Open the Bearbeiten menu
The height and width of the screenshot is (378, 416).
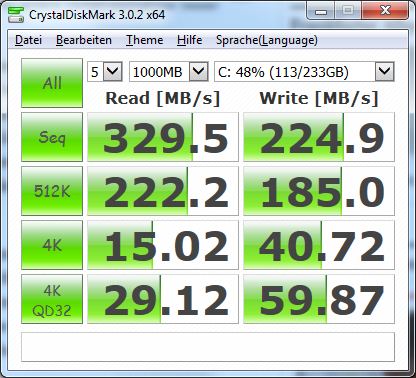pyautogui.click(x=84, y=40)
